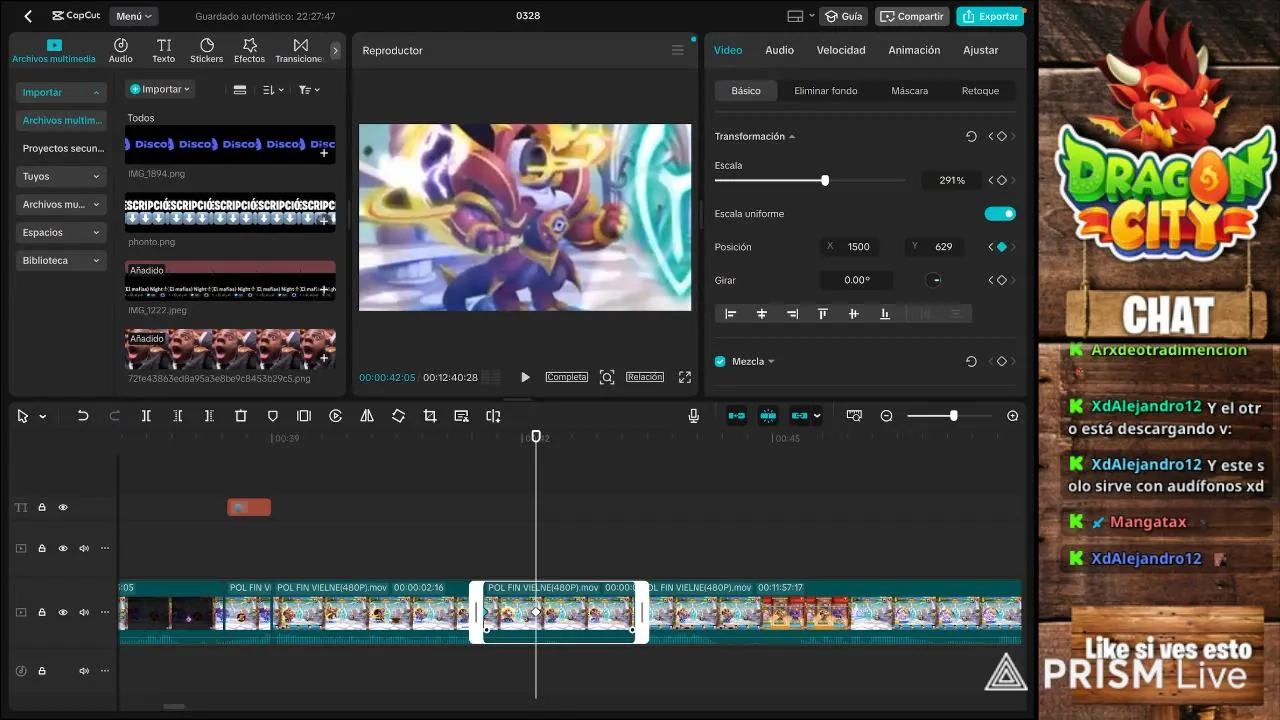Reset the Transformación settings
Screen dimensions: 1280x720
[971, 136]
